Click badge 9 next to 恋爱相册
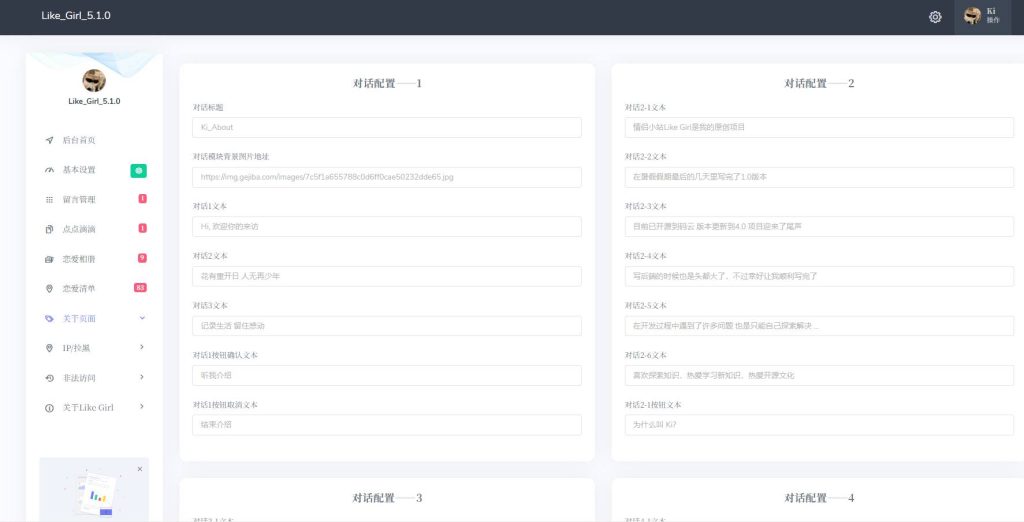 coord(142,258)
